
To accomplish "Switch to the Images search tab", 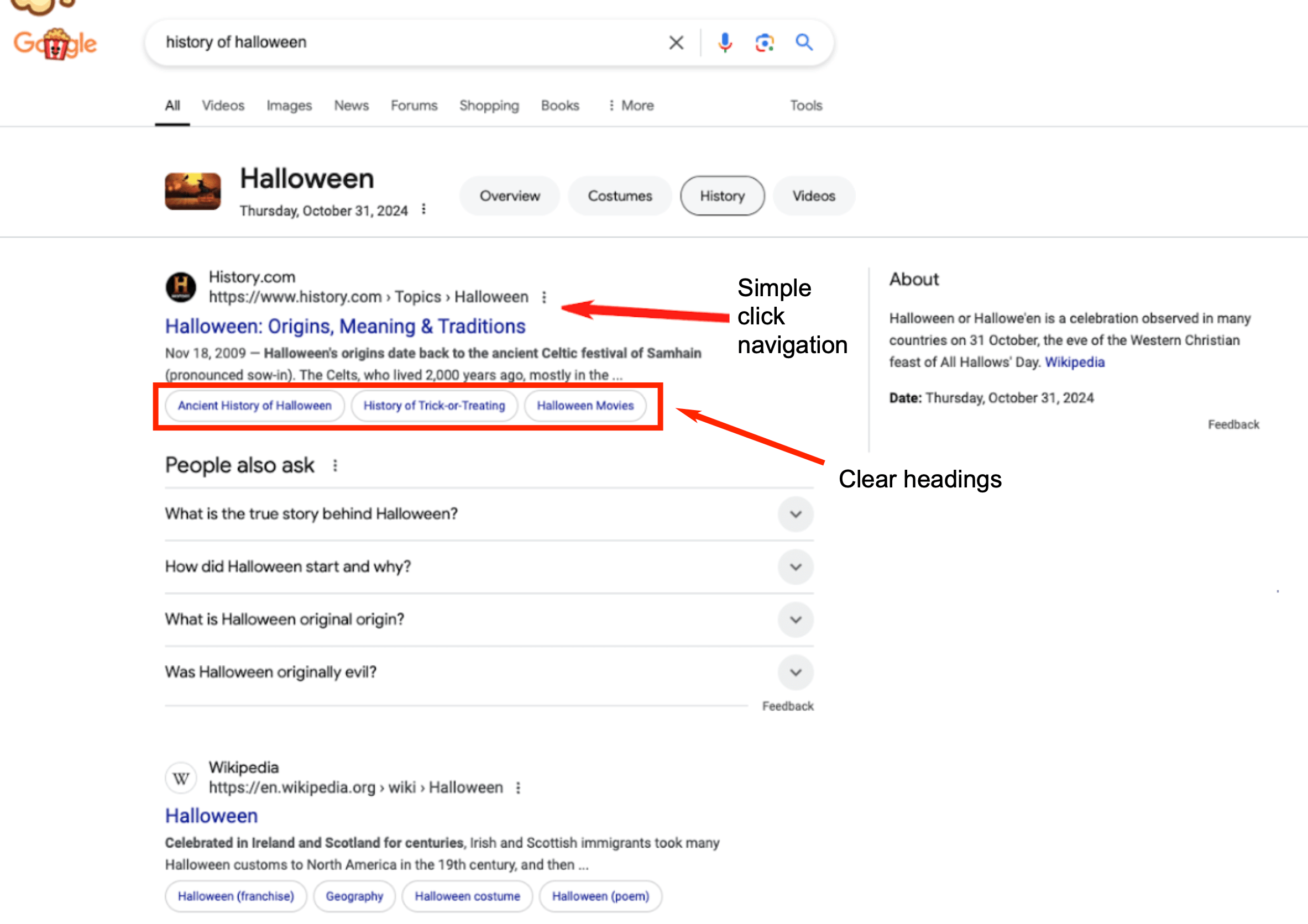I will pos(289,106).
